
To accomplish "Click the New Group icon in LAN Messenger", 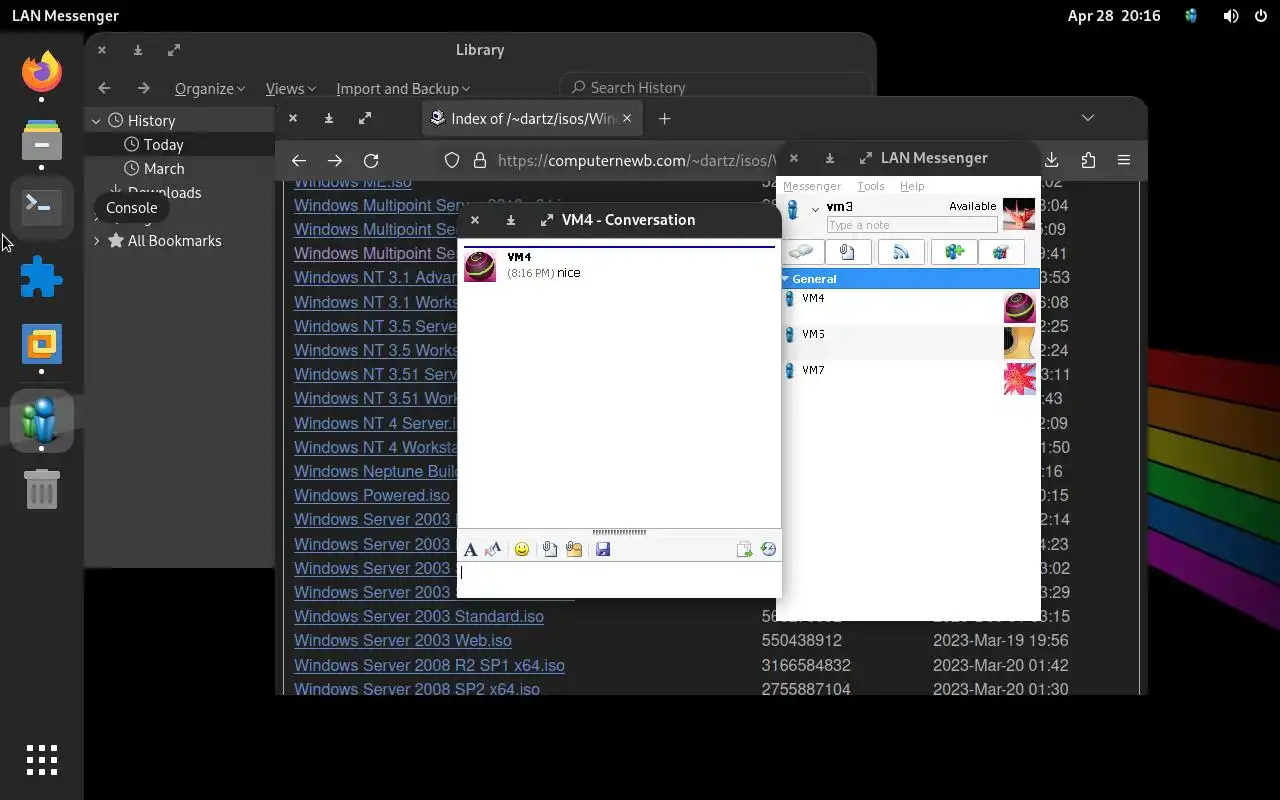I will 954,252.
